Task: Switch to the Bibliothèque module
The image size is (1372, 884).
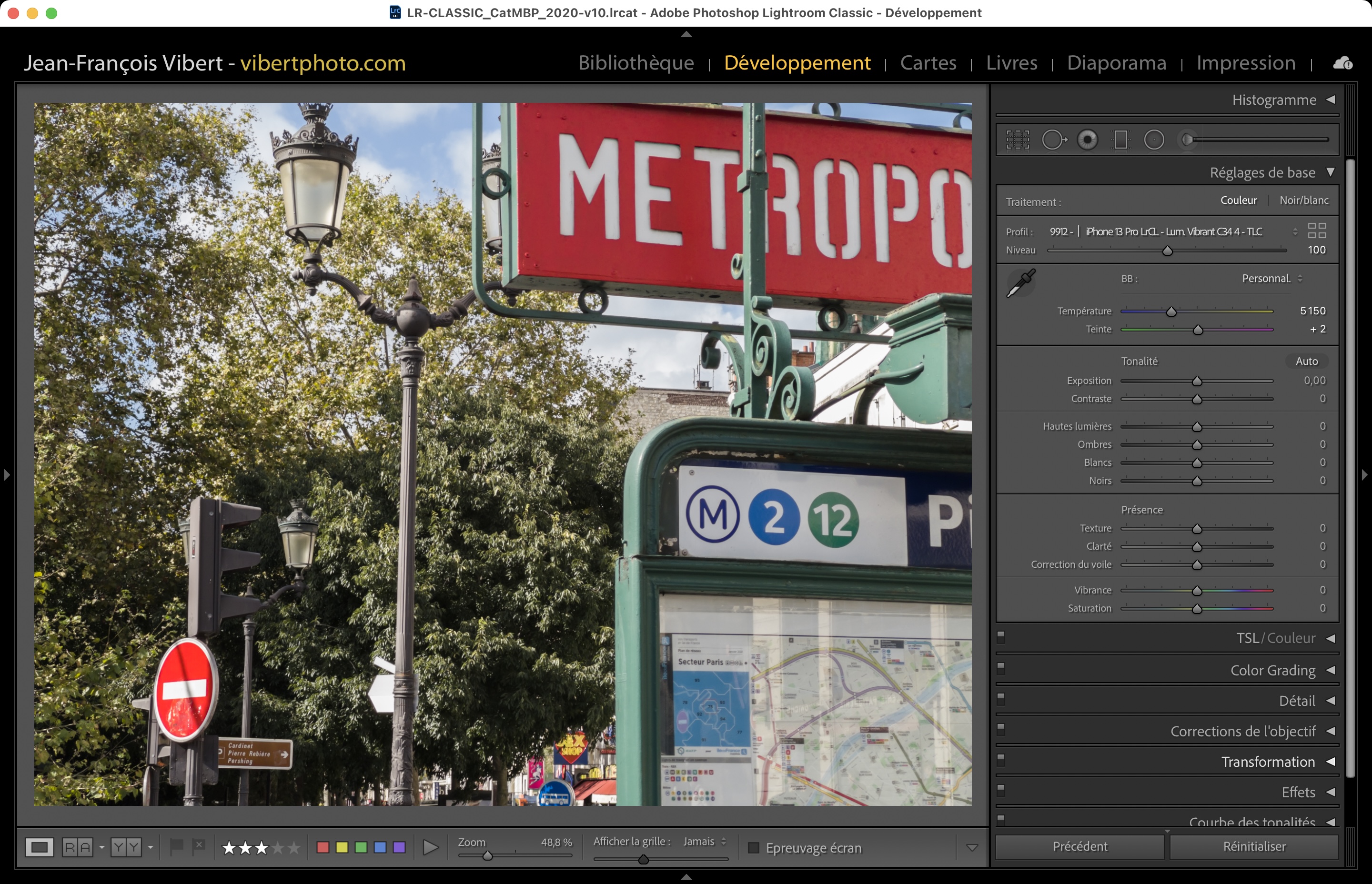Action: pos(636,62)
